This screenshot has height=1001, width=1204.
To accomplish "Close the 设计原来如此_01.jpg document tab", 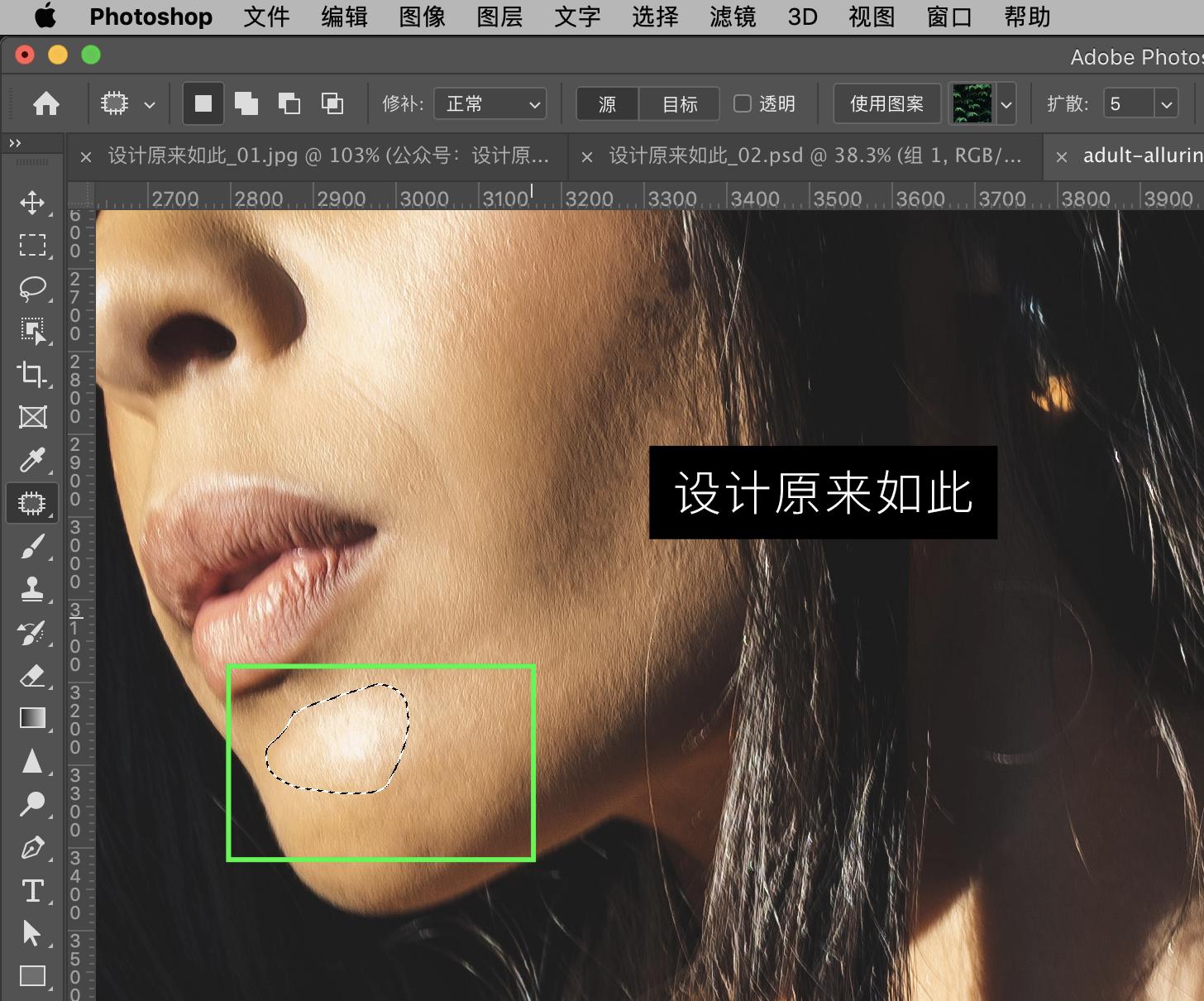I will (86, 156).
